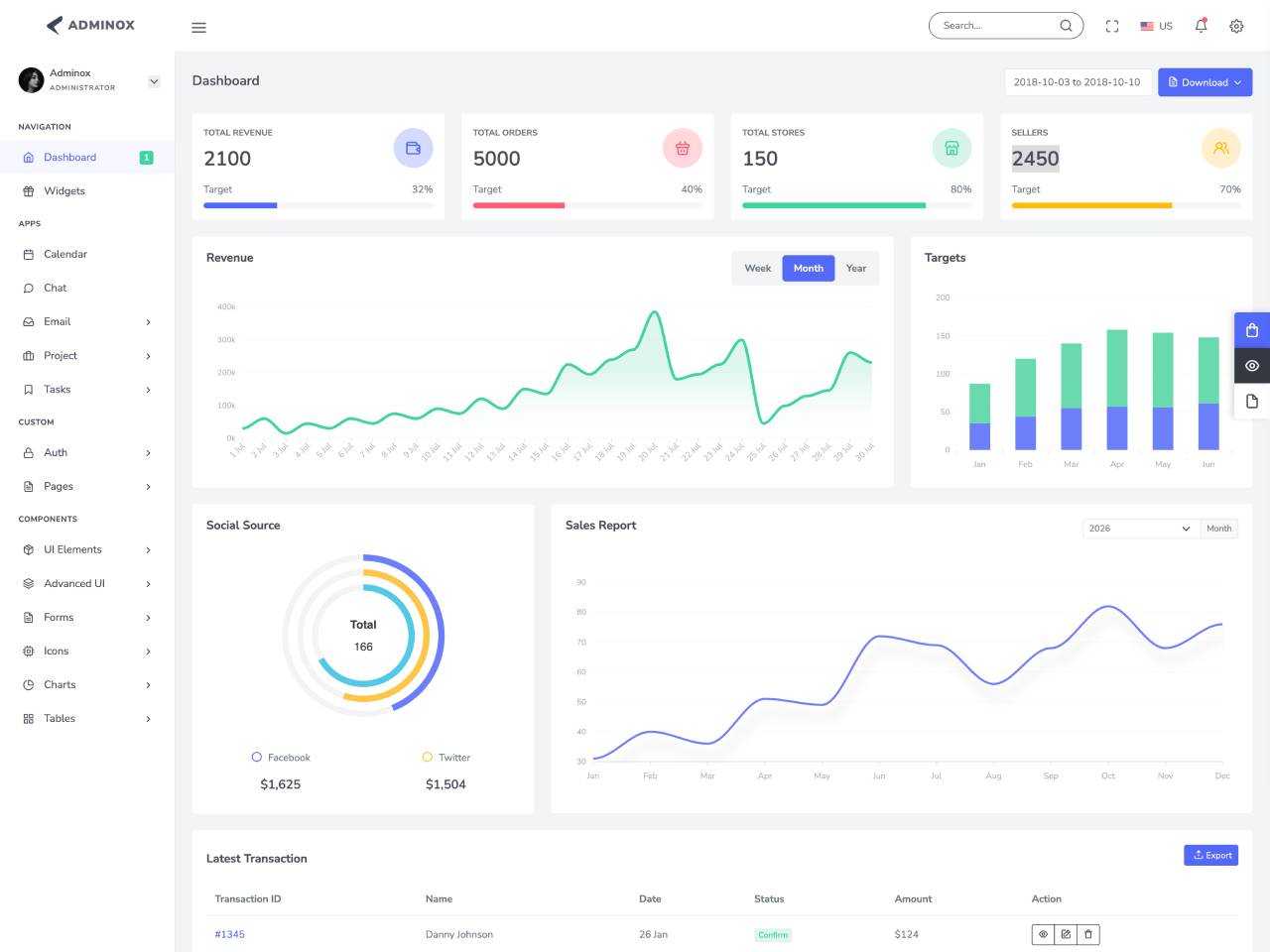Click the hamburger menu icon
Viewport: 1270px width, 952px height.
(x=198, y=27)
